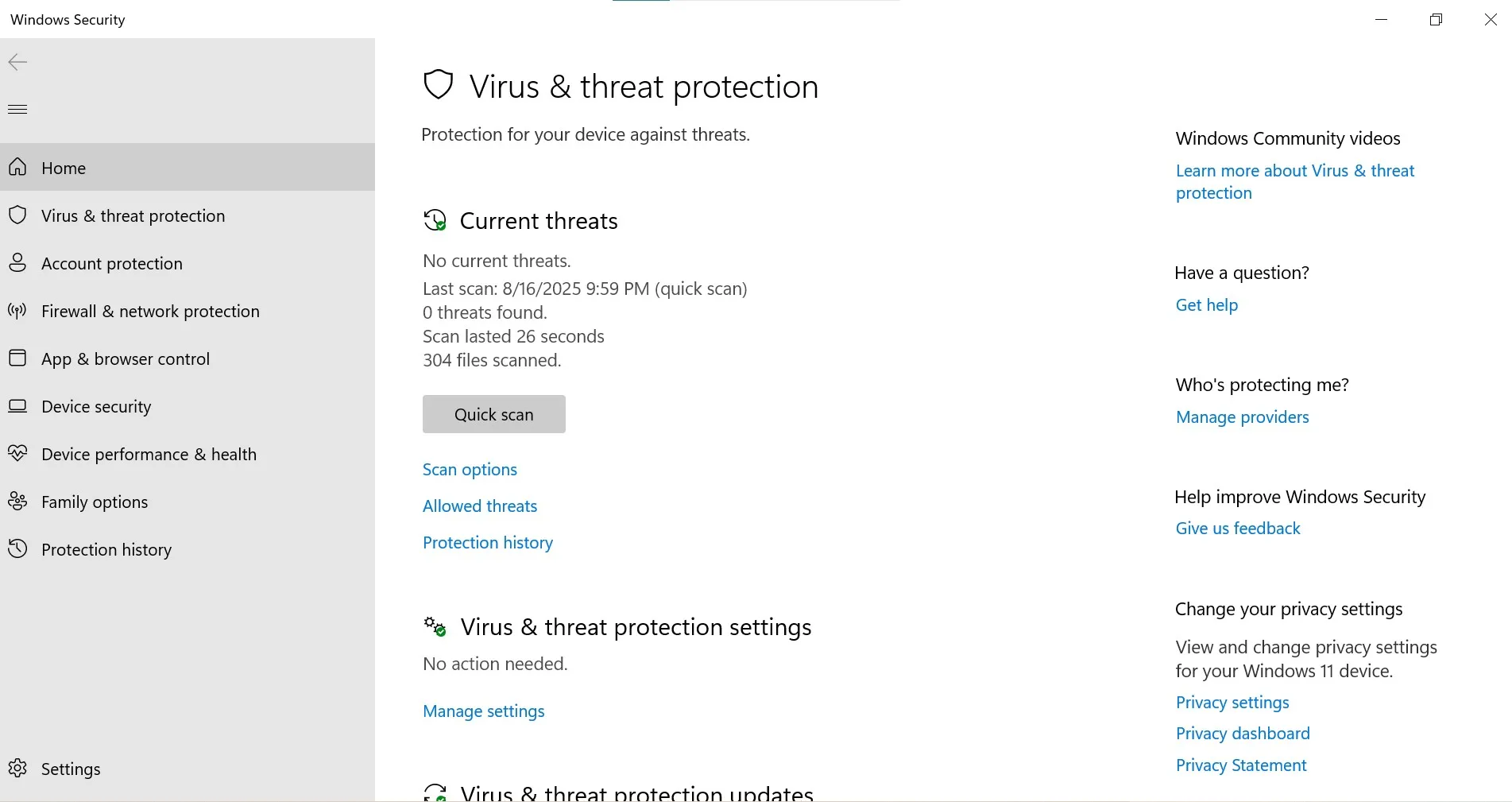
Task: Select the Device security icon
Action: pyautogui.click(x=17, y=406)
